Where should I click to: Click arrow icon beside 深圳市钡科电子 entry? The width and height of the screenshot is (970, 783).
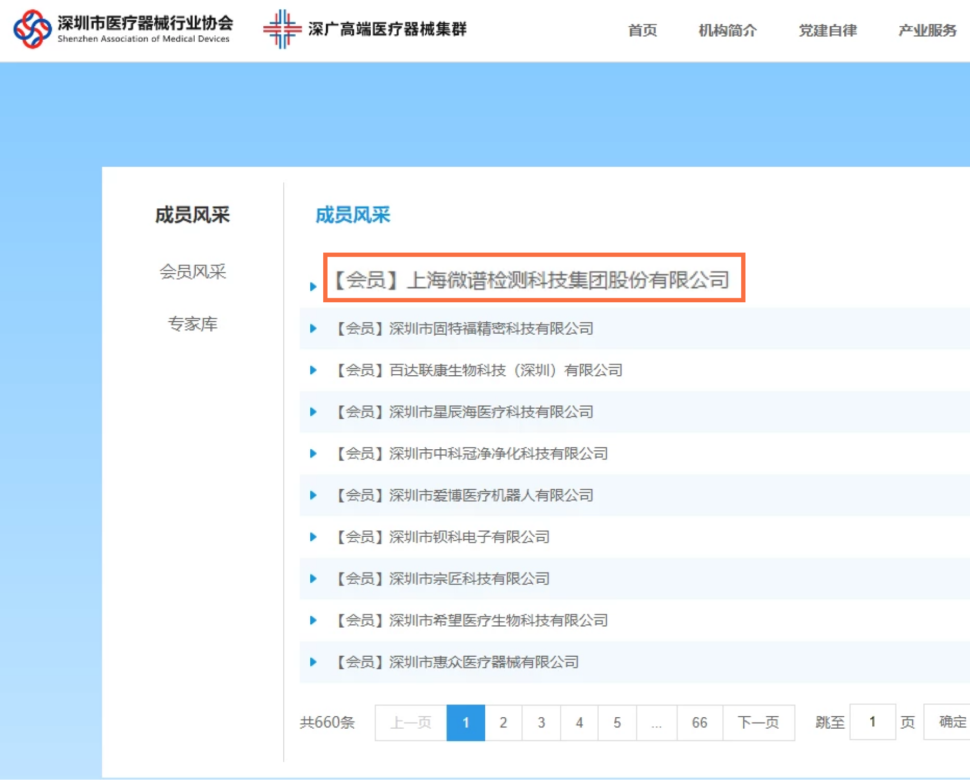313,537
